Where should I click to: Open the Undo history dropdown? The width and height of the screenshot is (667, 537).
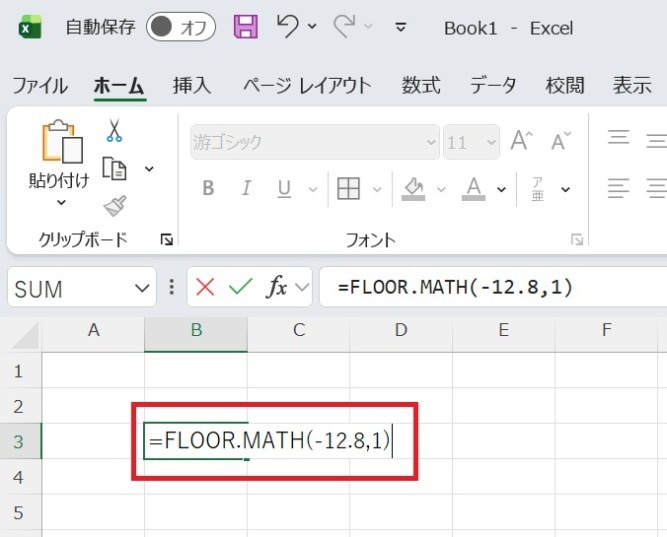pyautogui.click(x=312, y=26)
